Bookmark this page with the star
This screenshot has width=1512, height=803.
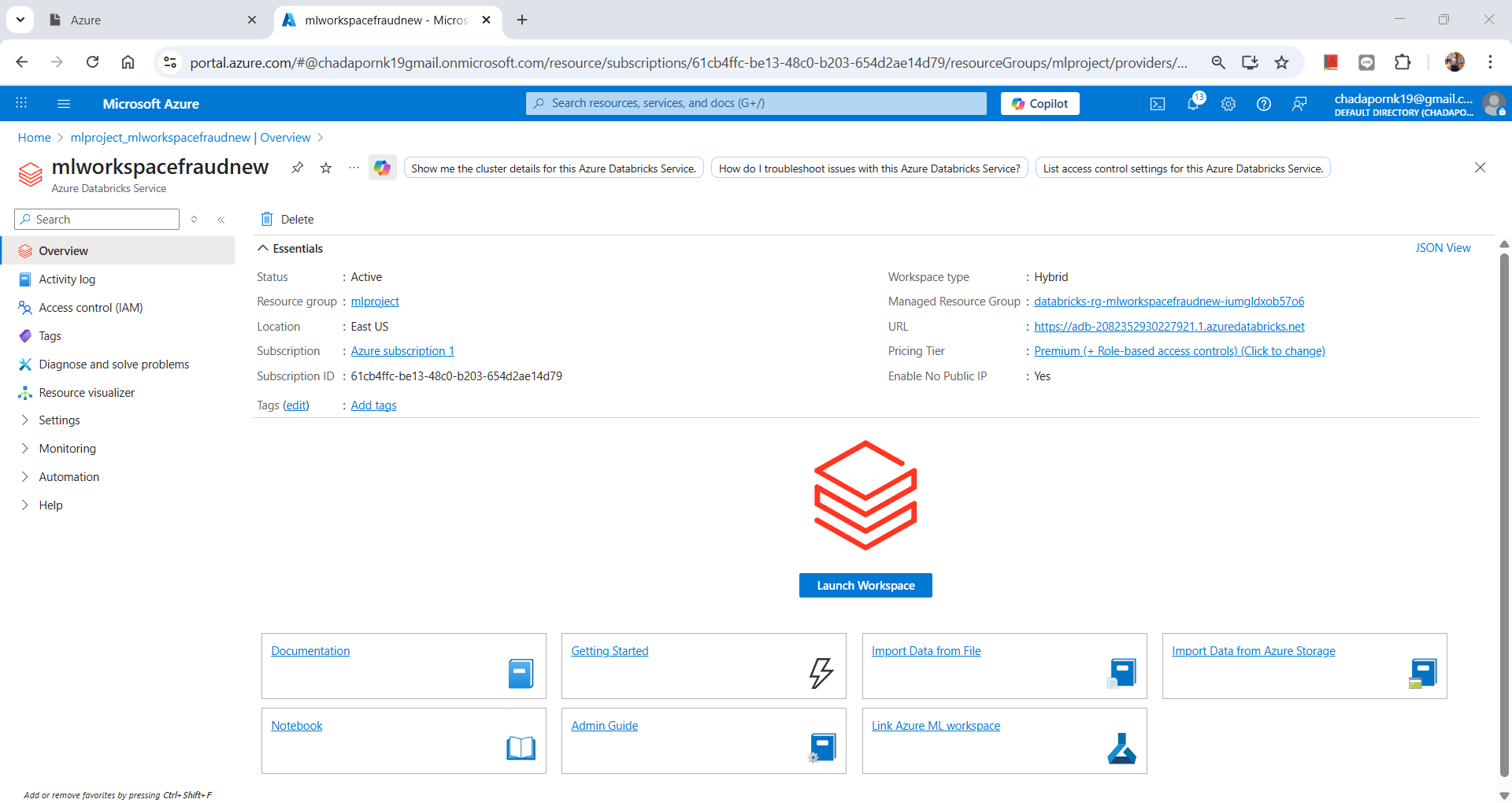(1282, 62)
